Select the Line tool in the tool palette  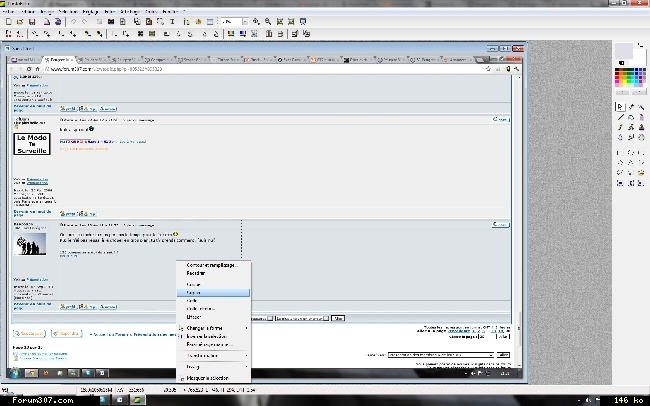click(x=620, y=117)
